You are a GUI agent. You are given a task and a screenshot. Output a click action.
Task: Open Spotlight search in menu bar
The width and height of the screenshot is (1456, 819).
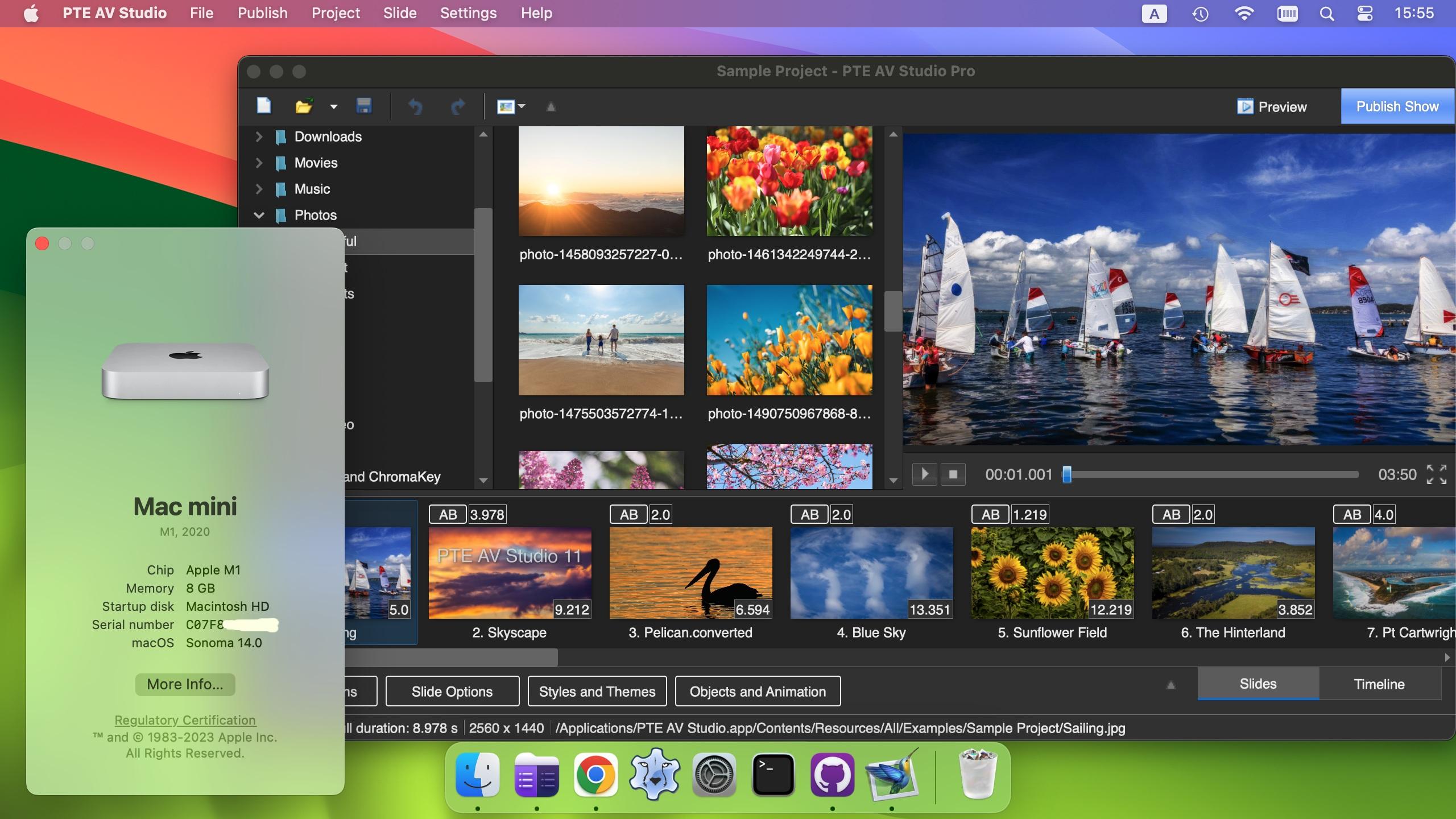(1326, 14)
